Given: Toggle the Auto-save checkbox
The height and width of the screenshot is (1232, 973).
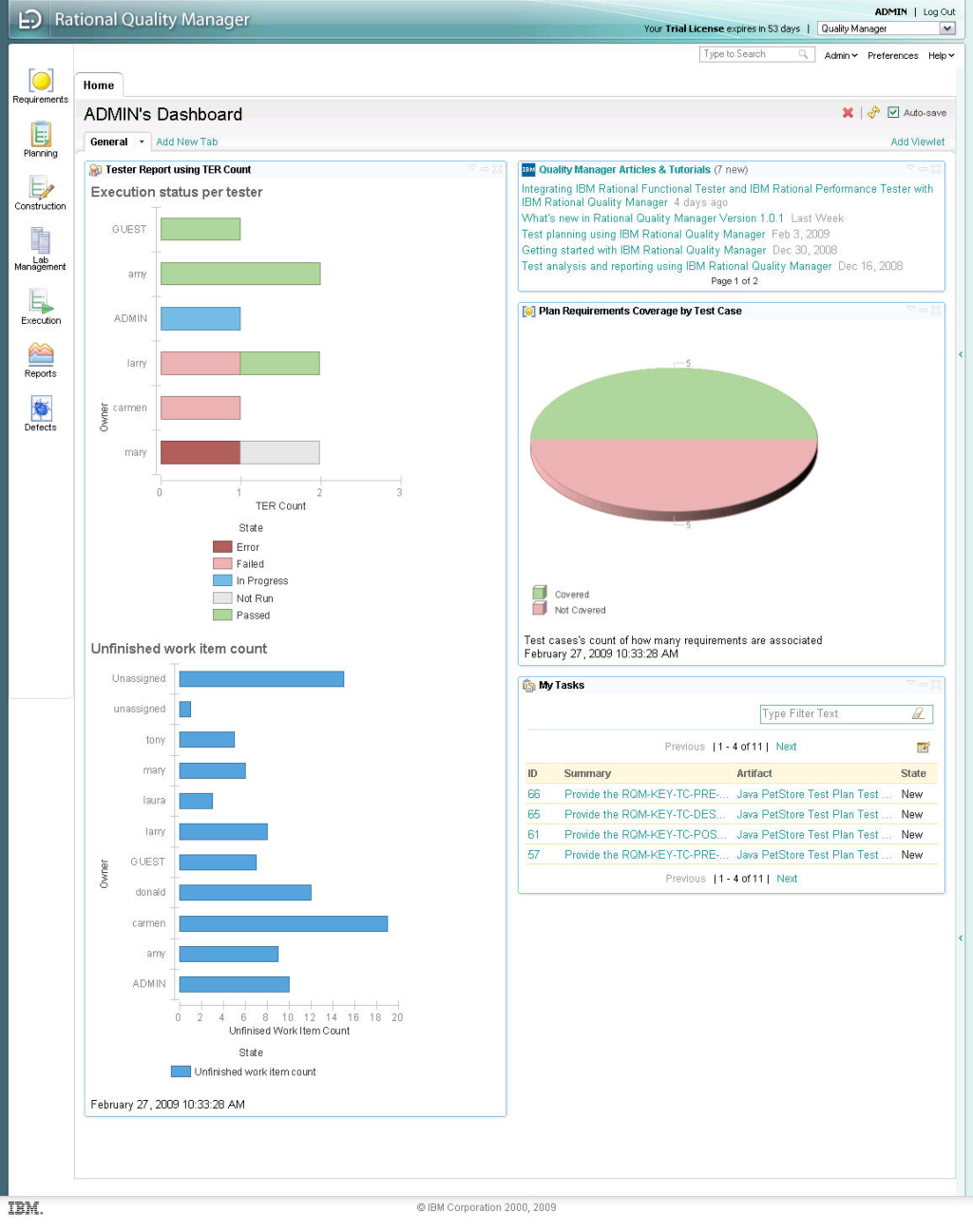Looking at the screenshot, I should 893,112.
